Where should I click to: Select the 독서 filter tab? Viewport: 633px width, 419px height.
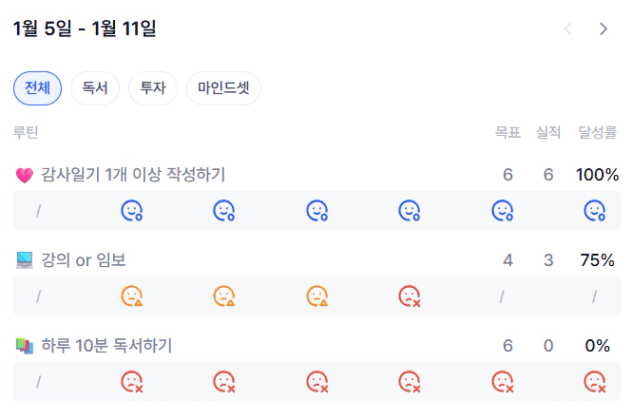click(x=95, y=88)
